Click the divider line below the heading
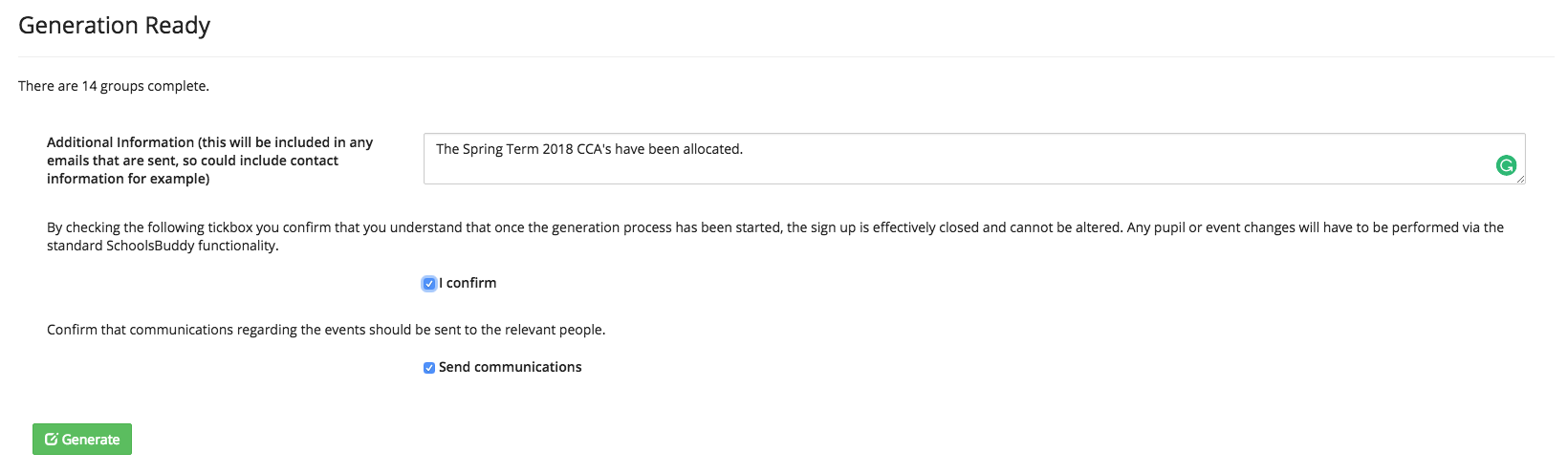The image size is (1568, 474). coord(784,56)
